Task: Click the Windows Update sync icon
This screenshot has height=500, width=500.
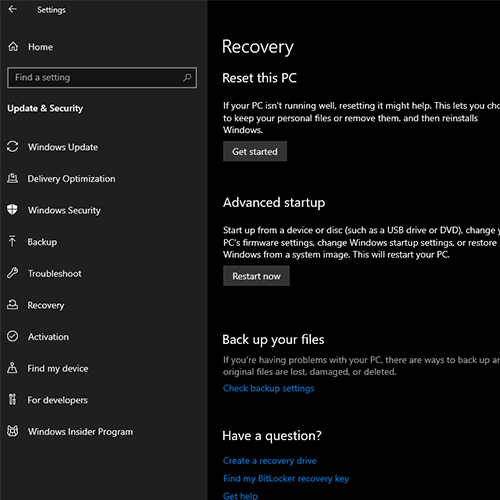Action: (x=13, y=147)
